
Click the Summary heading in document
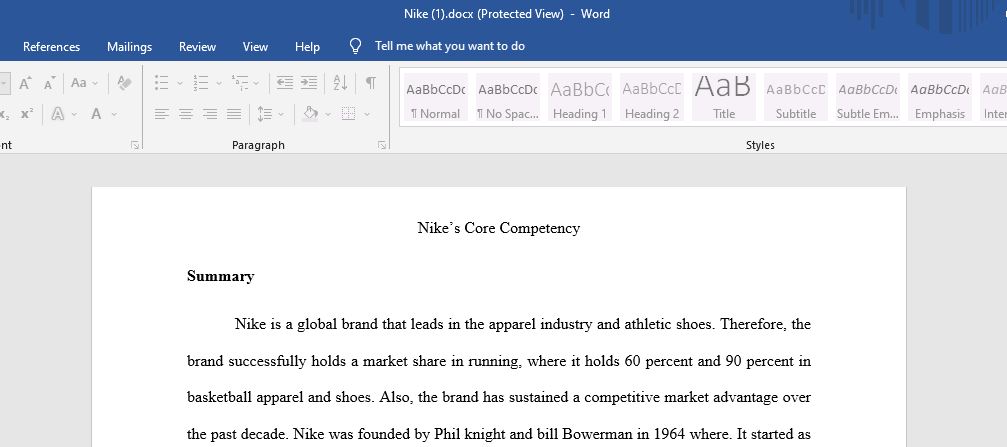tap(220, 276)
